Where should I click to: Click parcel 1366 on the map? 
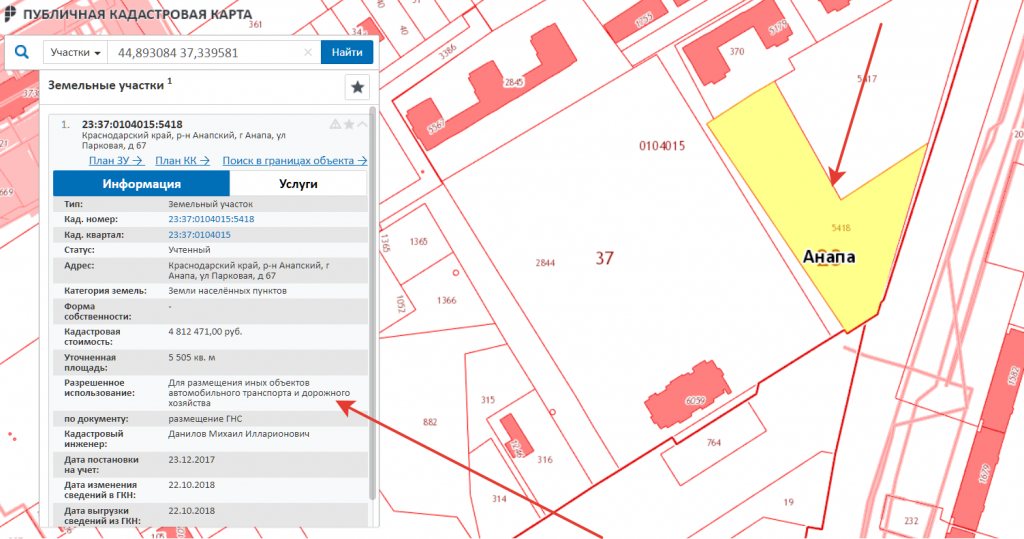447,300
